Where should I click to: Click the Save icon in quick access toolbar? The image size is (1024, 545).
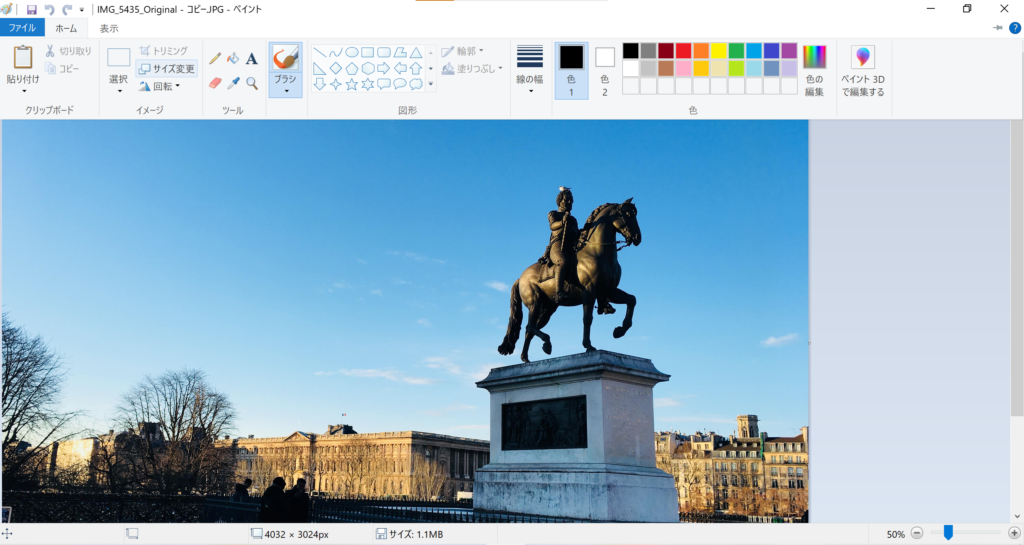tap(32, 9)
